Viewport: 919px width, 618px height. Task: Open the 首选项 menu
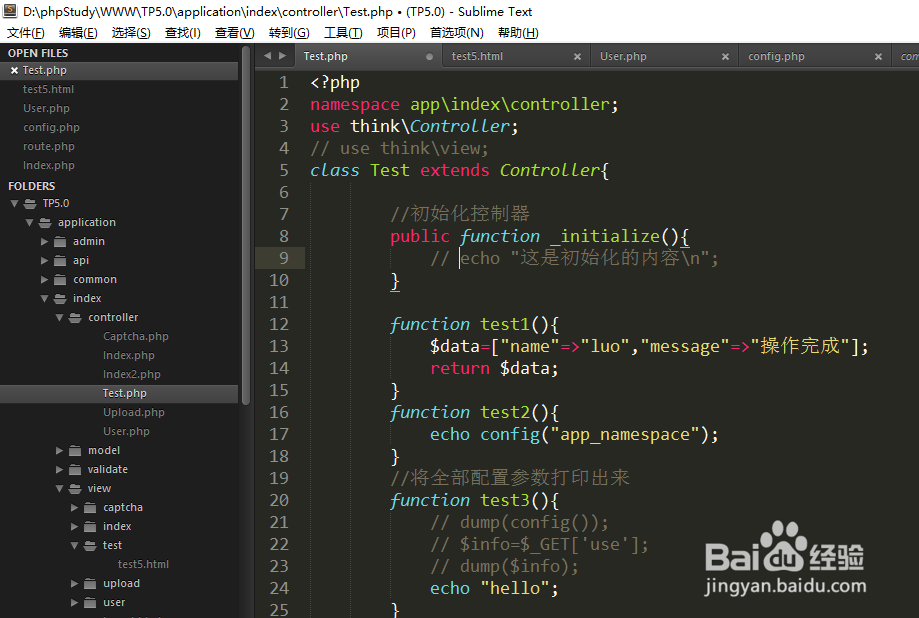click(455, 32)
